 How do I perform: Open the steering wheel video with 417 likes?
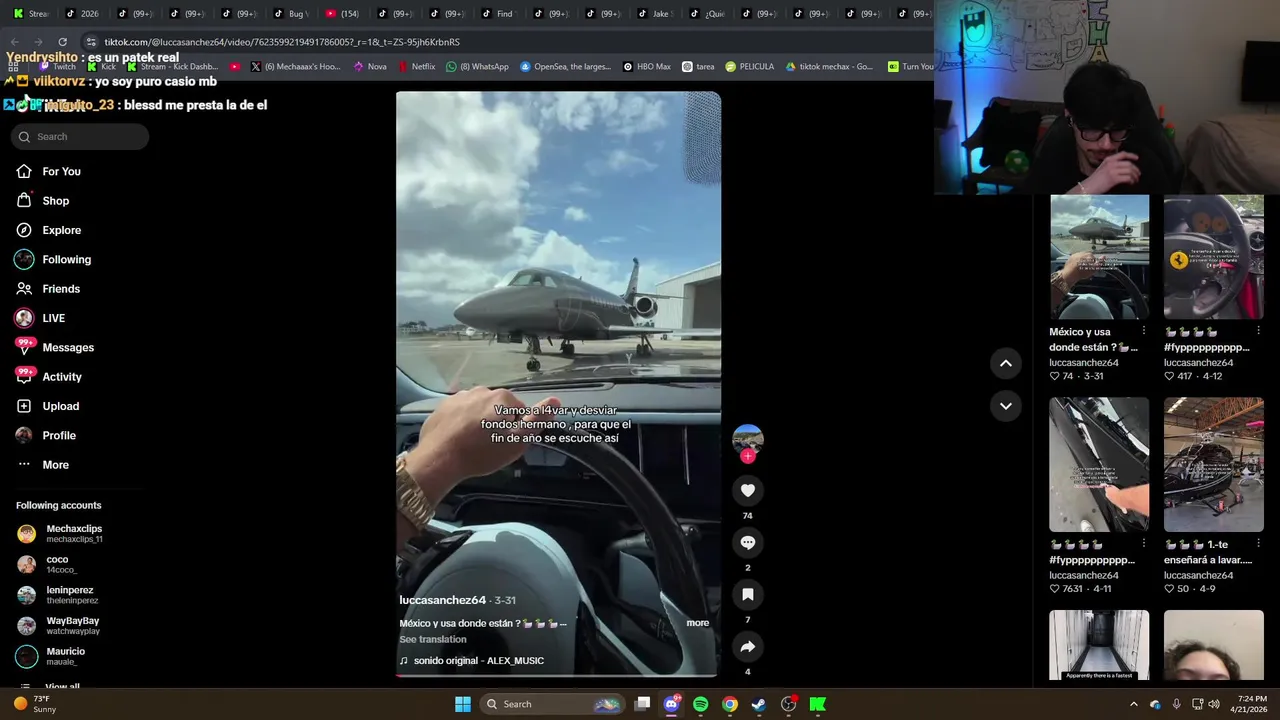(1213, 257)
